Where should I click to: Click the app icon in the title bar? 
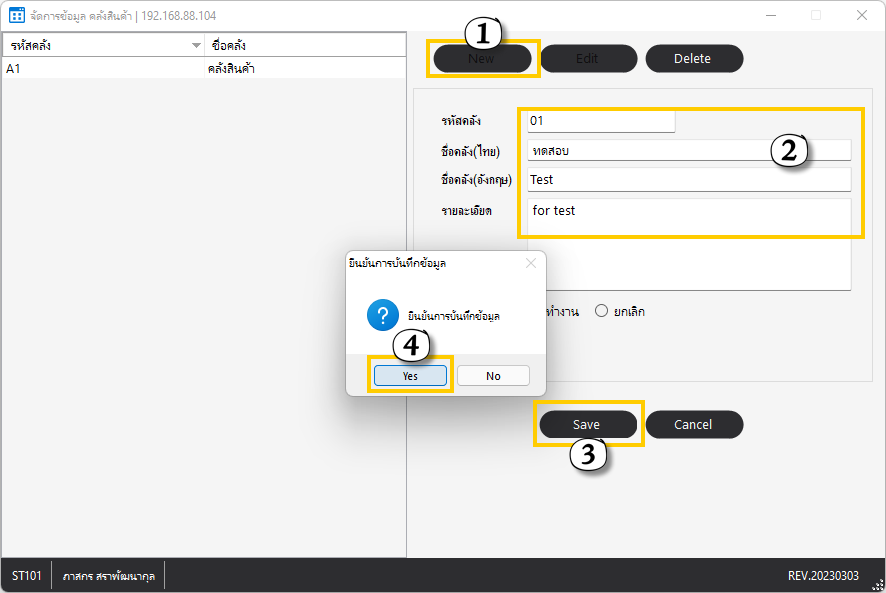point(16,15)
